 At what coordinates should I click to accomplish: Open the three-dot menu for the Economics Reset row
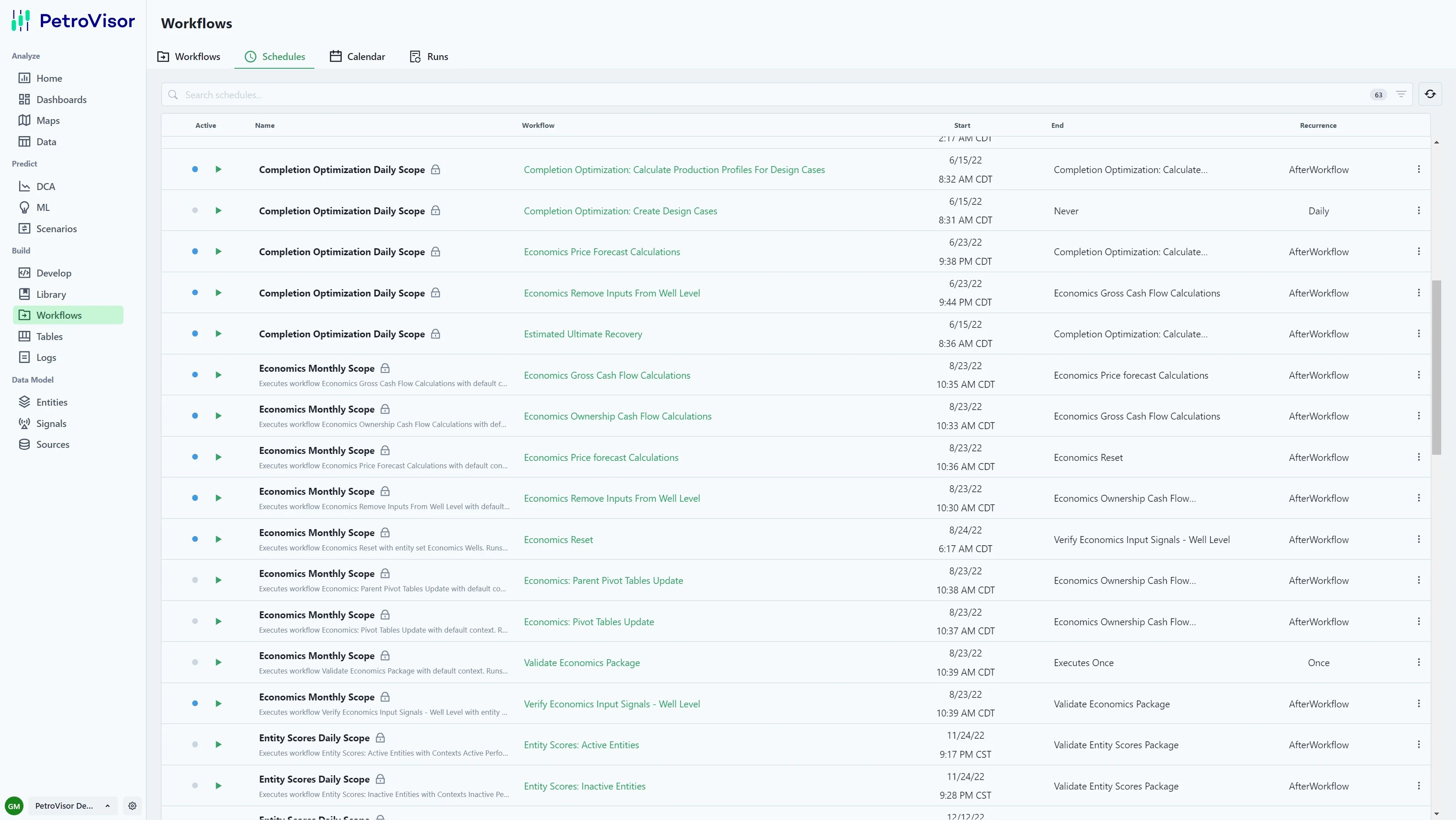tap(1418, 539)
